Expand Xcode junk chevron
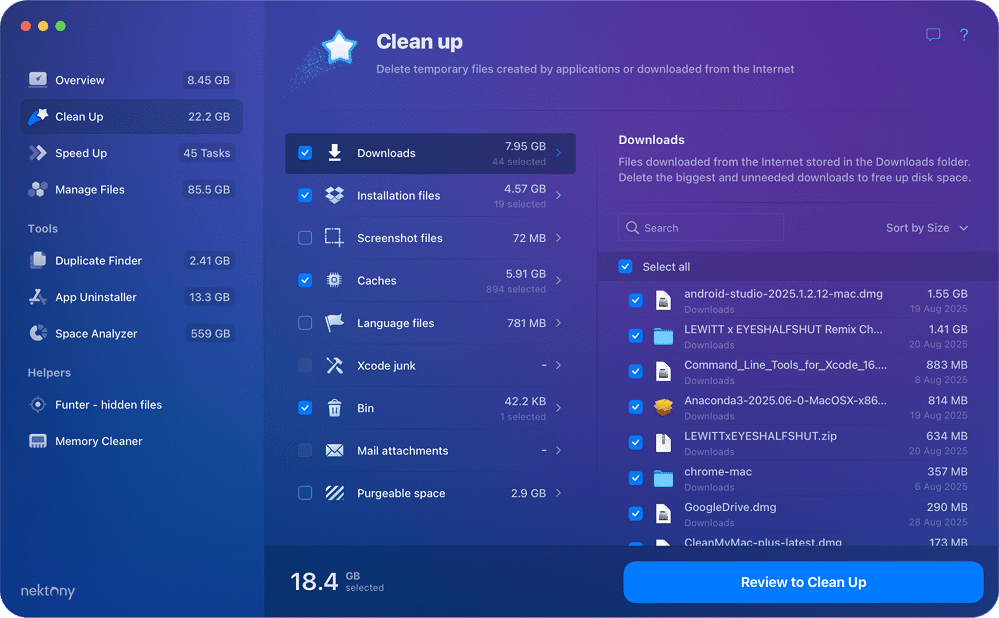 [558, 366]
